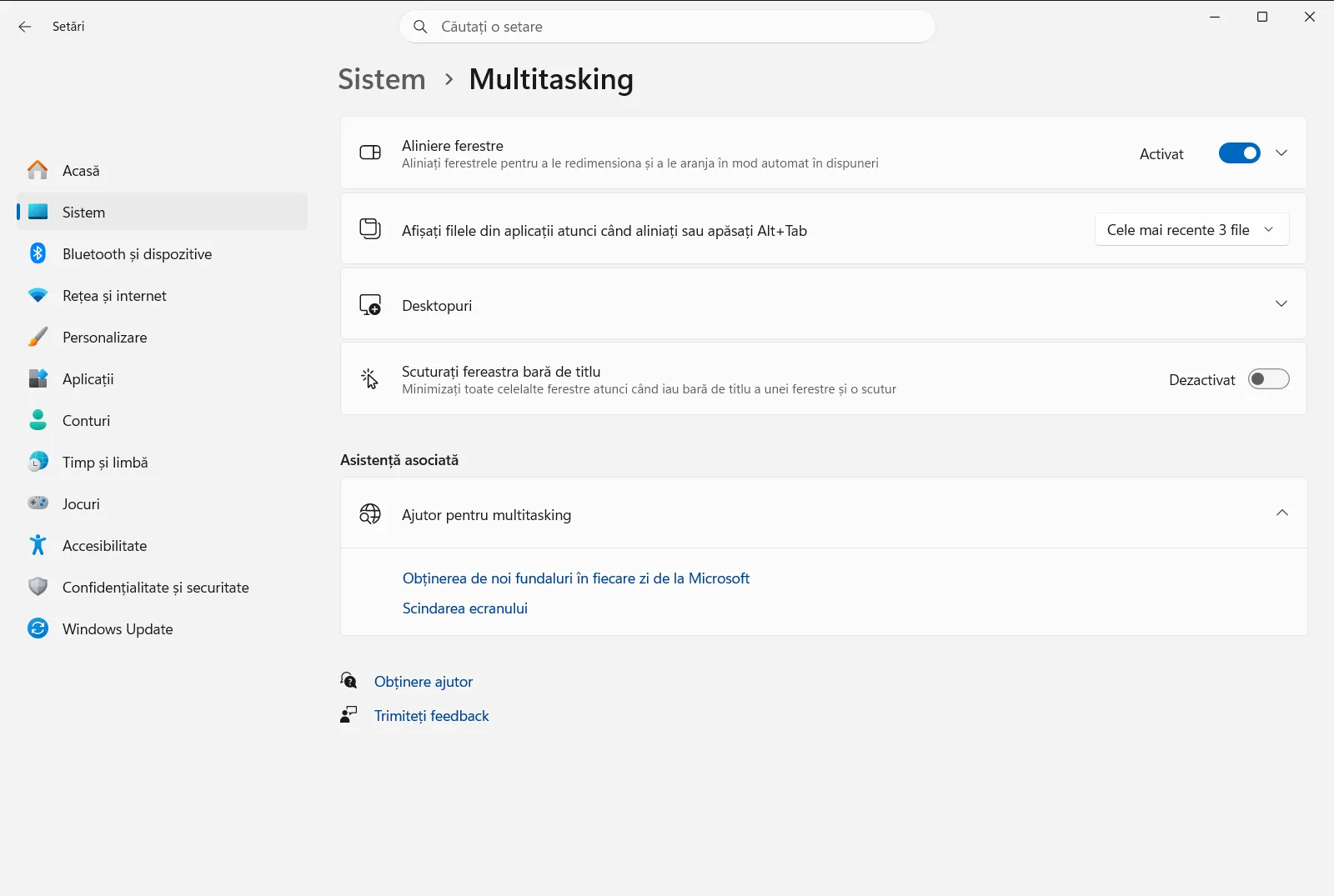Maximize the Settings window
Screen dimensions: 1334x896
tap(1262, 17)
